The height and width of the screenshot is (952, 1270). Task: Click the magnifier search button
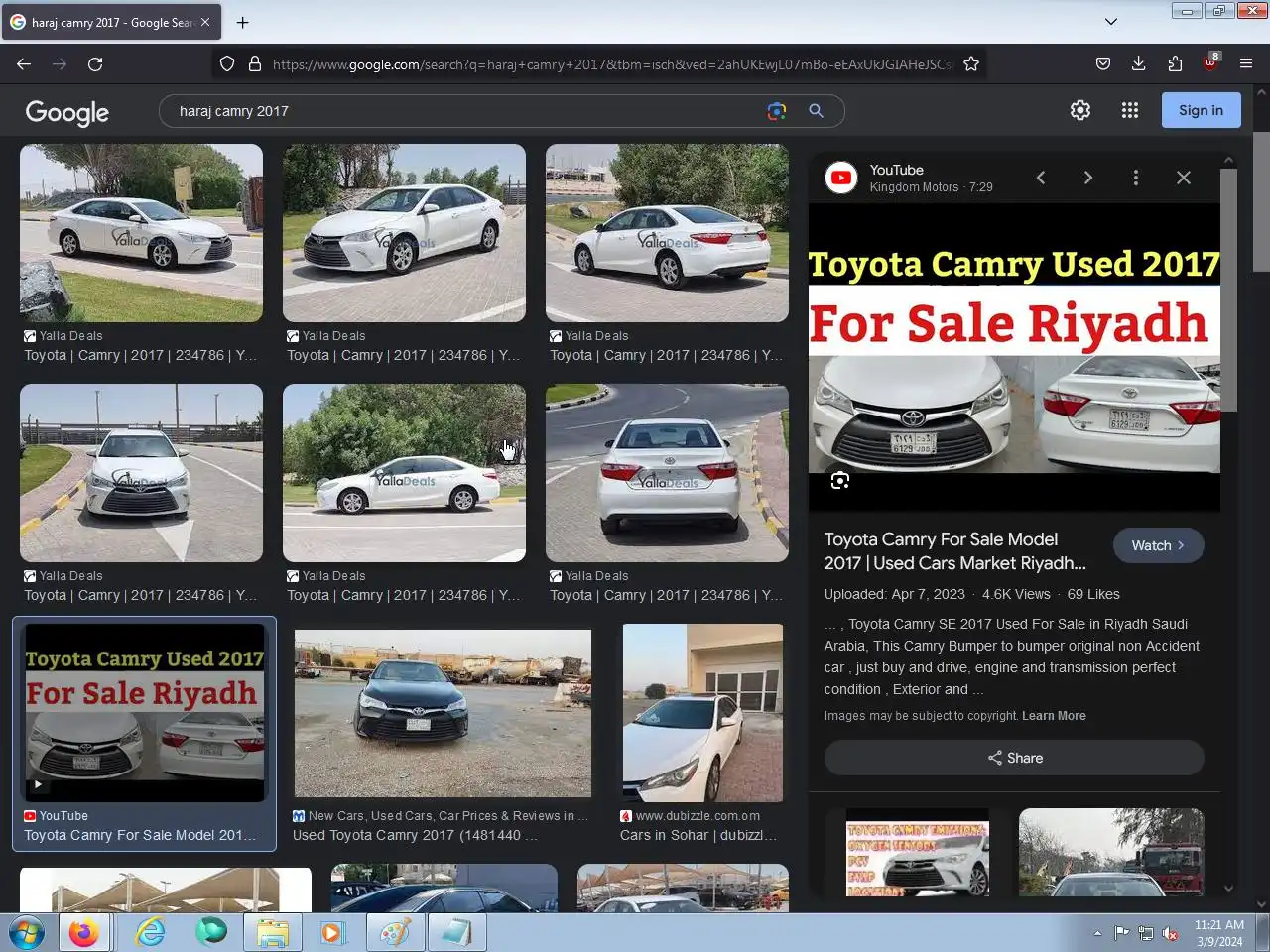pos(816,111)
